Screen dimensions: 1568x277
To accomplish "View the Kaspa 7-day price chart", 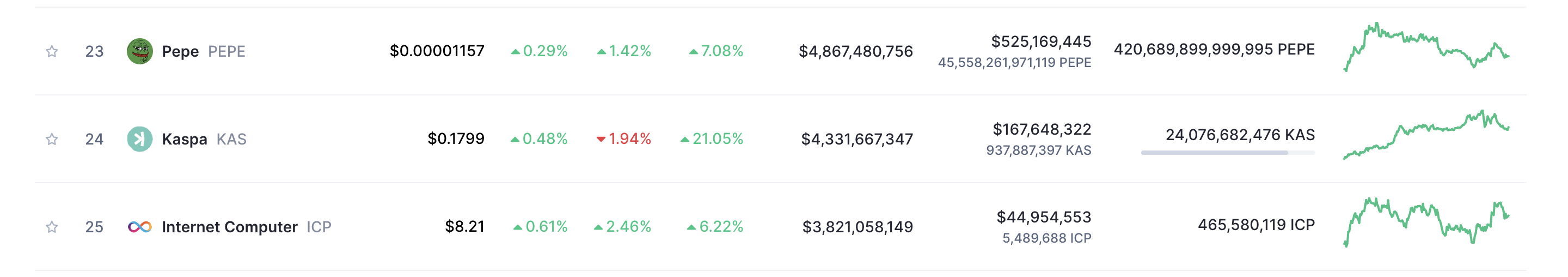I will [1425, 135].
